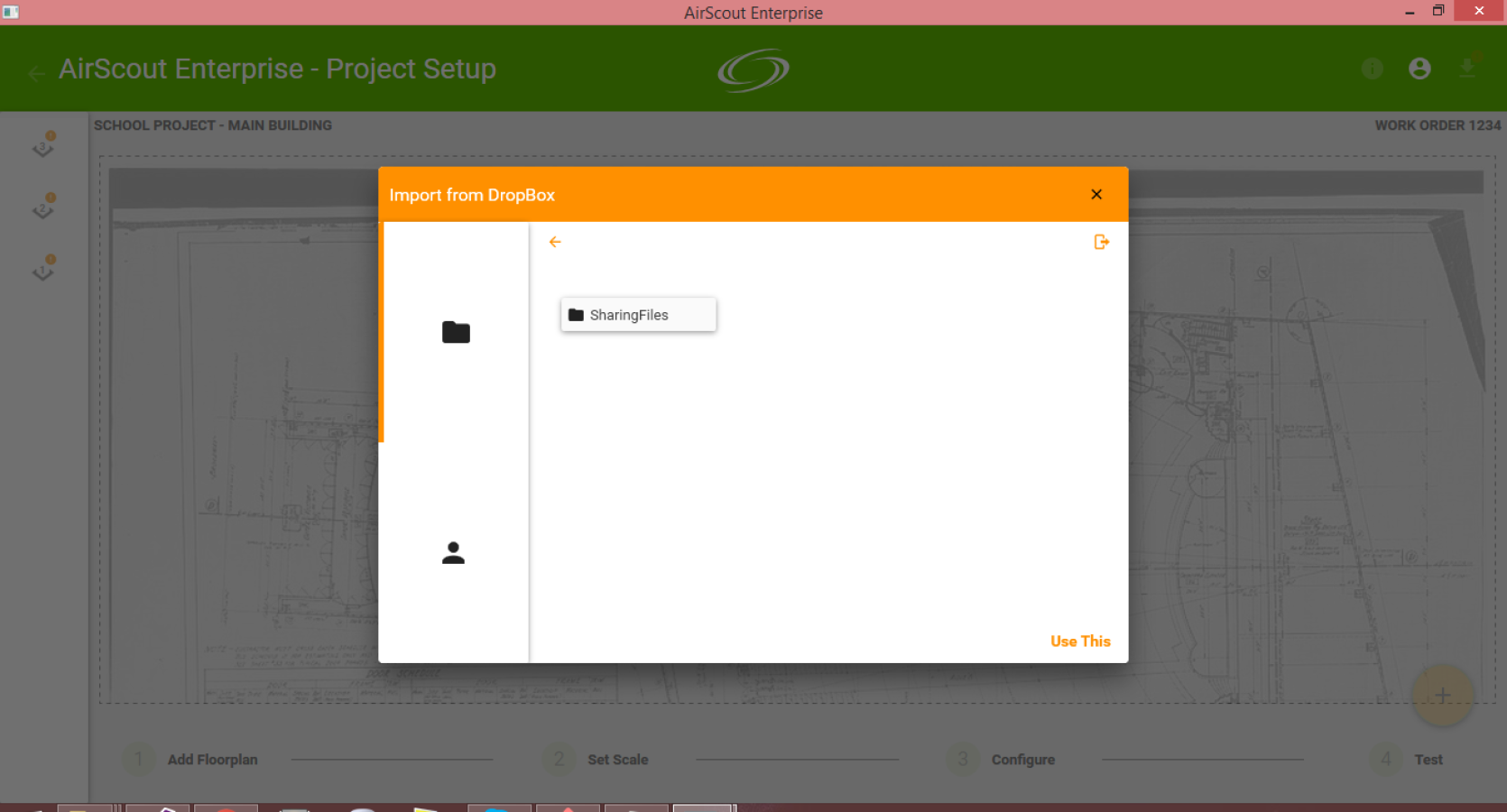Go to step 4 Test
1507x812 pixels.
(x=1406, y=760)
